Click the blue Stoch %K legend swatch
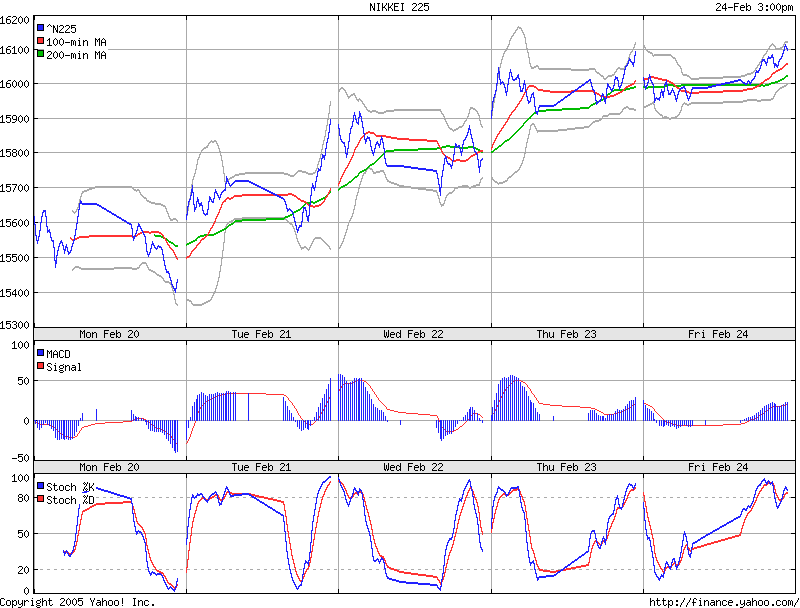 [40, 486]
